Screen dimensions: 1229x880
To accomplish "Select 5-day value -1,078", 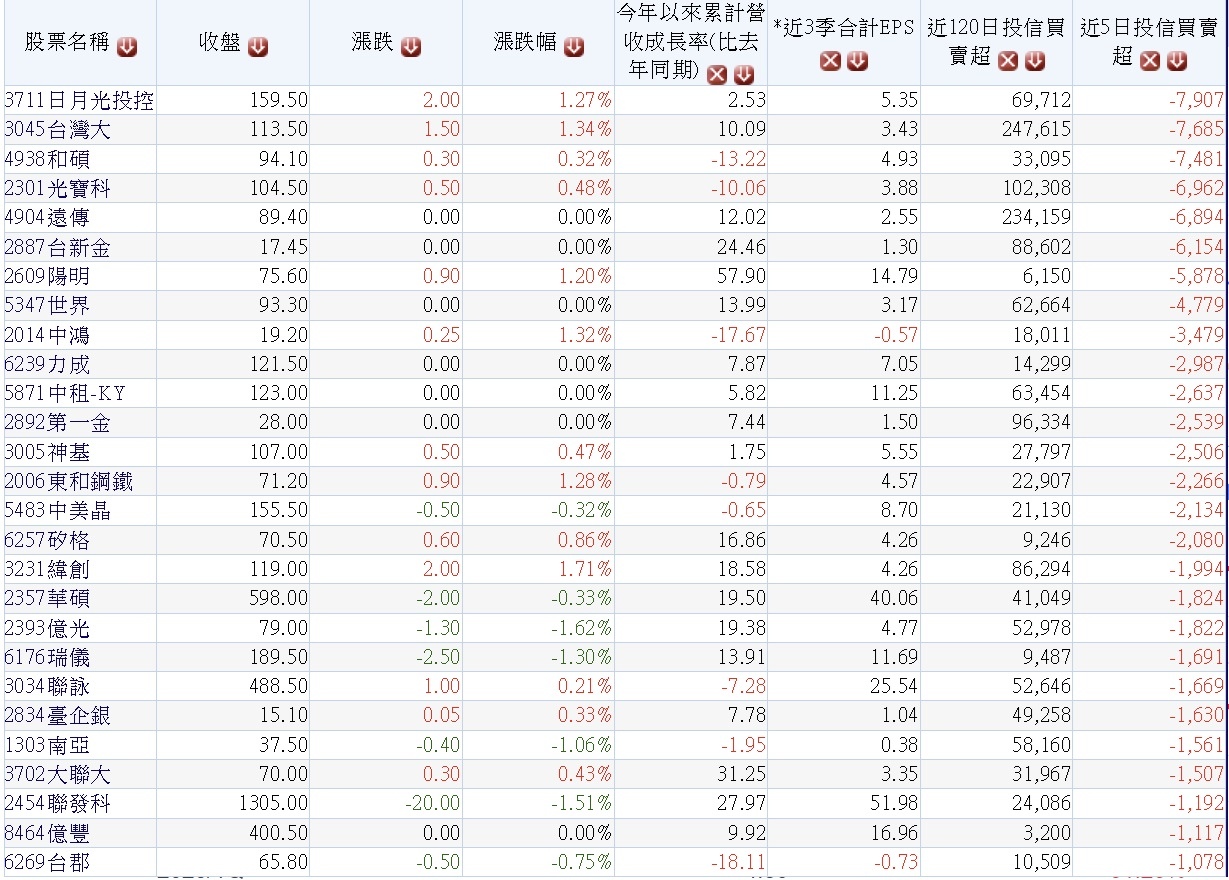I will point(1196,863).
